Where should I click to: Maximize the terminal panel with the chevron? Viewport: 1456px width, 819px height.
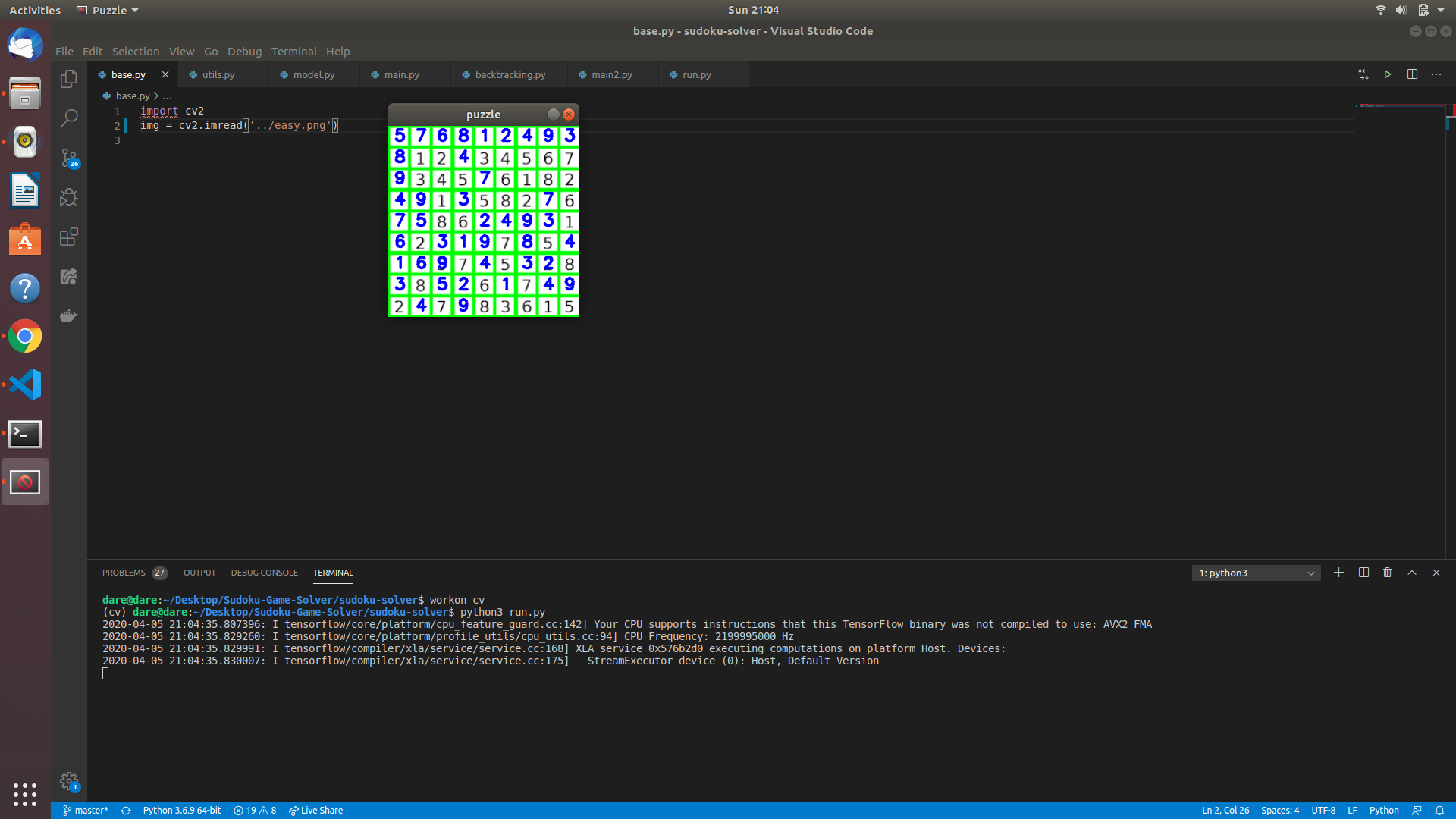pos(1412,573)
